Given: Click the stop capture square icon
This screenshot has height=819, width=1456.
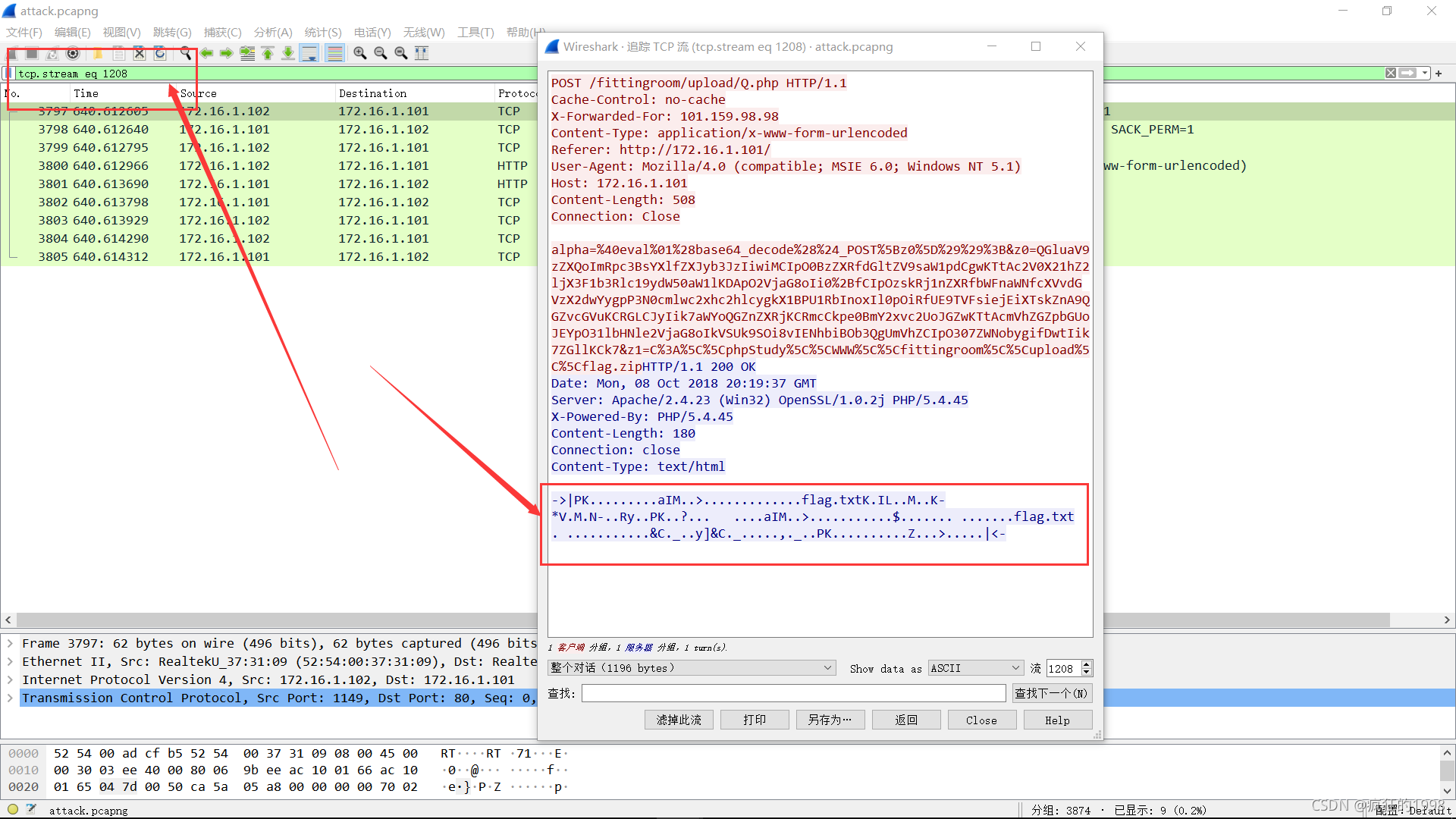Looking at the screenshot, I should click(32, 53).
